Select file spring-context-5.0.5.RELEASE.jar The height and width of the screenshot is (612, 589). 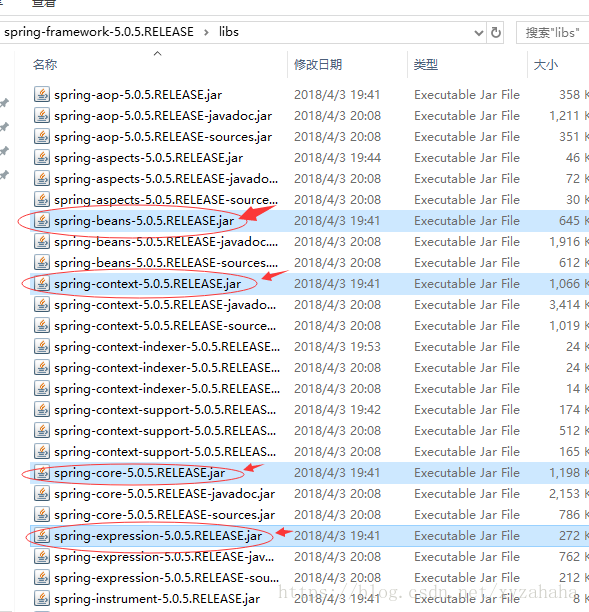(147, 284)
